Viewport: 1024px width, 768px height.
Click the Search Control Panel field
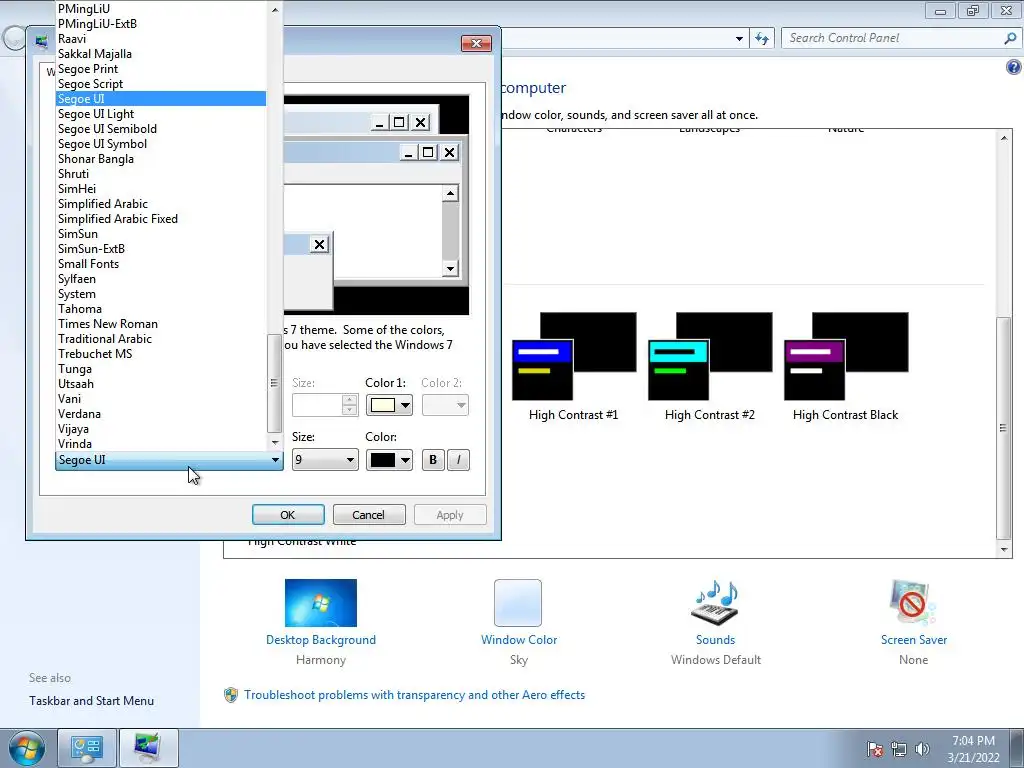893,39
